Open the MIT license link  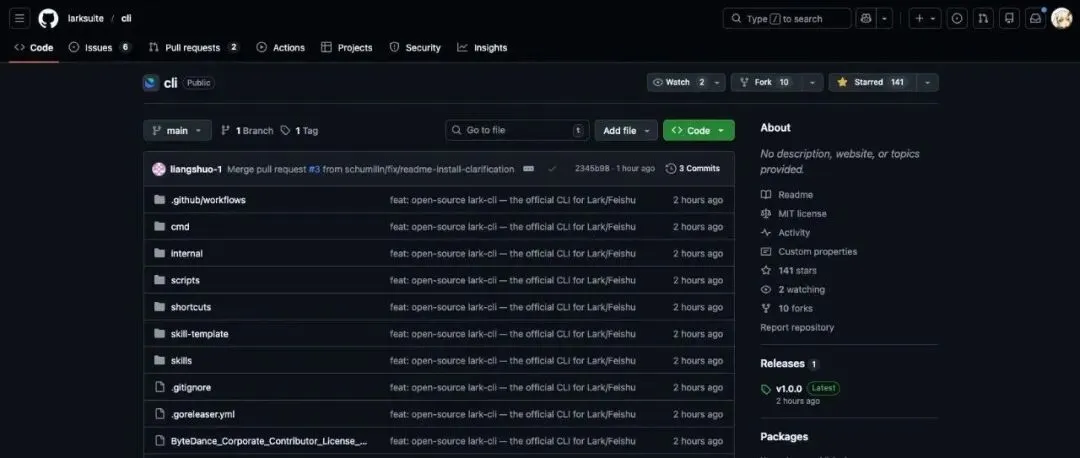point(793,214)
